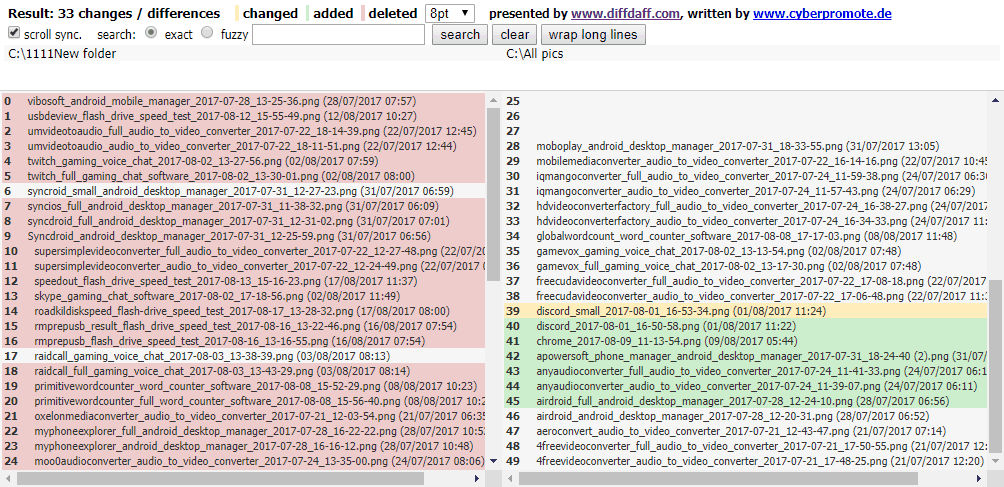1004x487 pixels.
Task: Click the search button
Action: [x=460, y=35]
